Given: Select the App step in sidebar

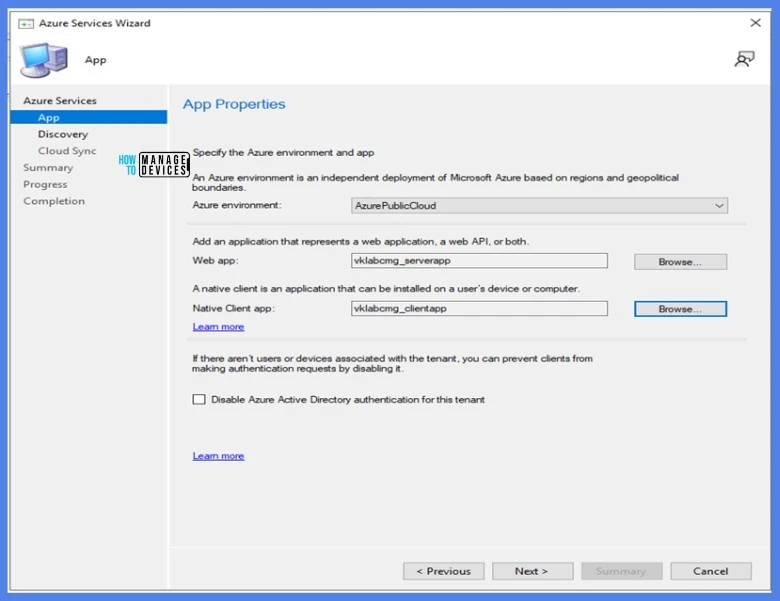Looking at the screenshot, I should click(x=89, y=117).
